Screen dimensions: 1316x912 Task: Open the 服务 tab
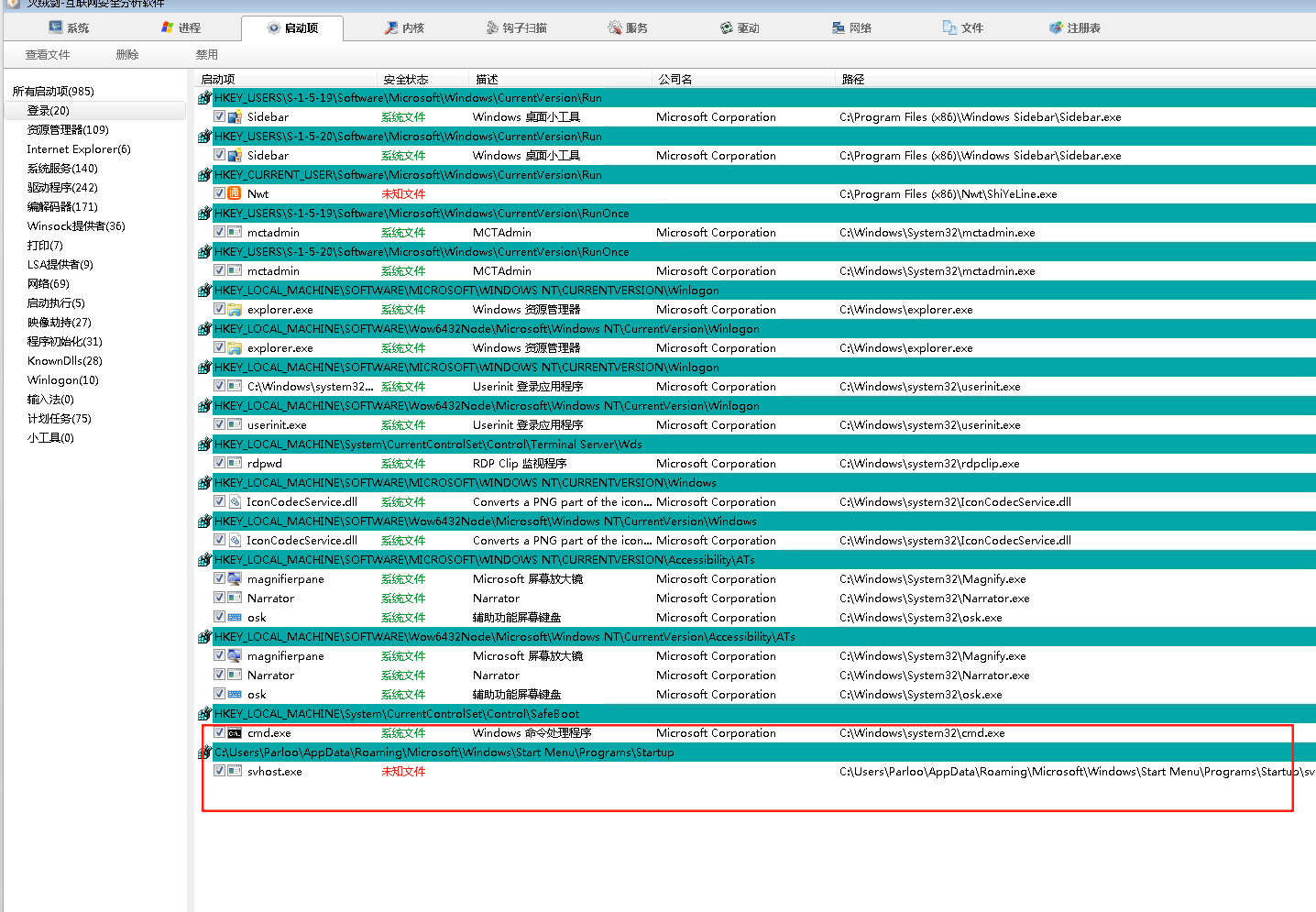click(628, 28)
